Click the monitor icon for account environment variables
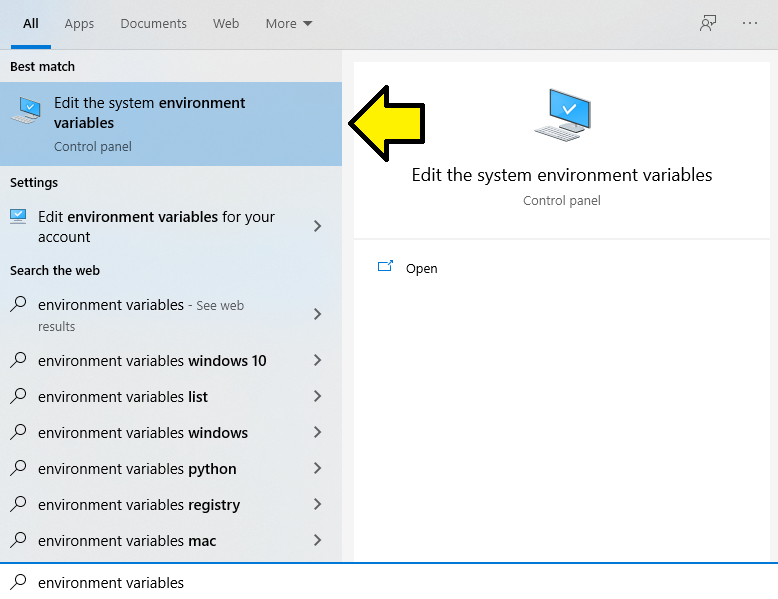778x599 pixels. coord(18,217)
